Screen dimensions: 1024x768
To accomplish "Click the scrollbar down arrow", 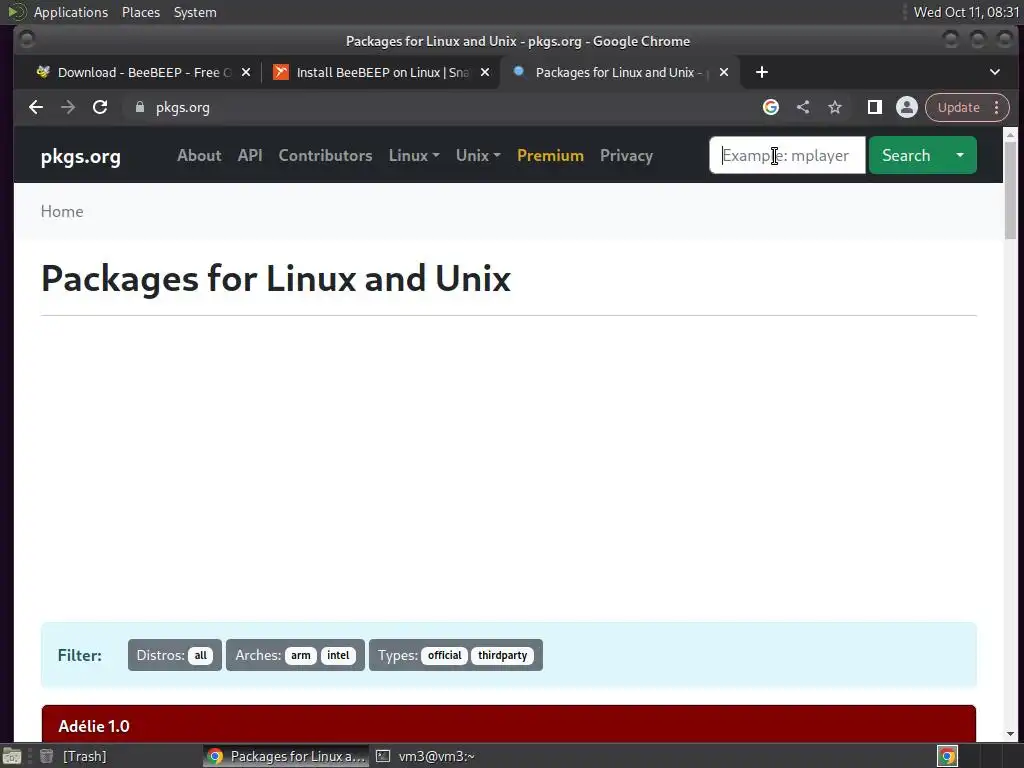I will point(1010,734).
